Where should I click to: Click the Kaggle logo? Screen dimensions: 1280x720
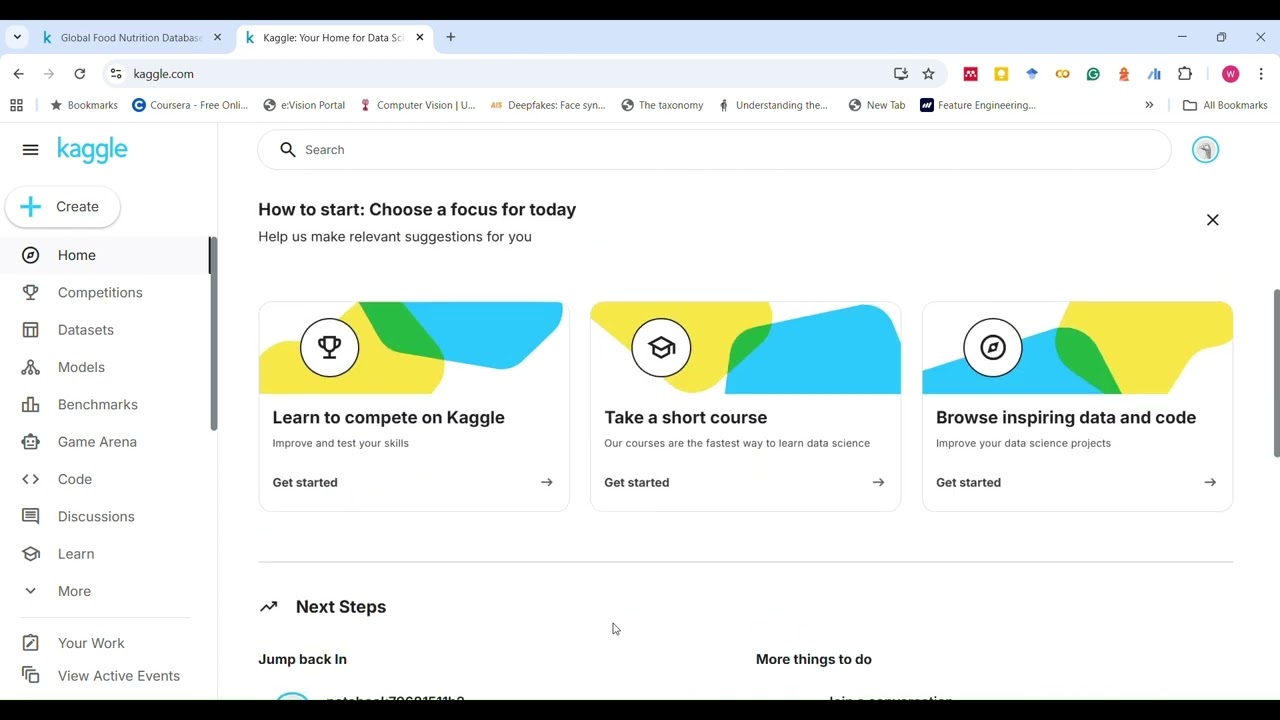pyautogui.click(x=92, y=150)
